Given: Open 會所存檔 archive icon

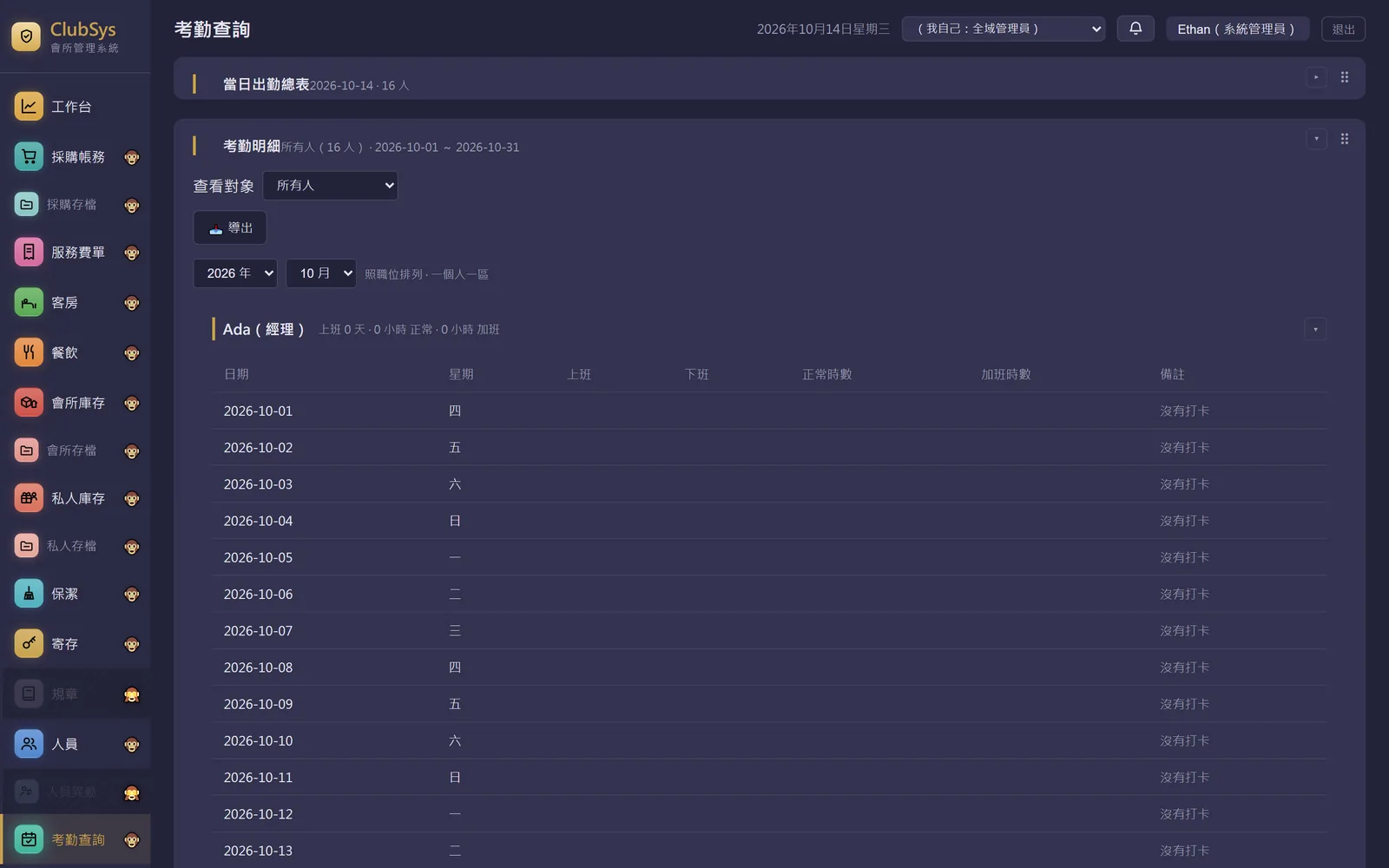Looking at the screenshot, I should (x=27, y=450).
